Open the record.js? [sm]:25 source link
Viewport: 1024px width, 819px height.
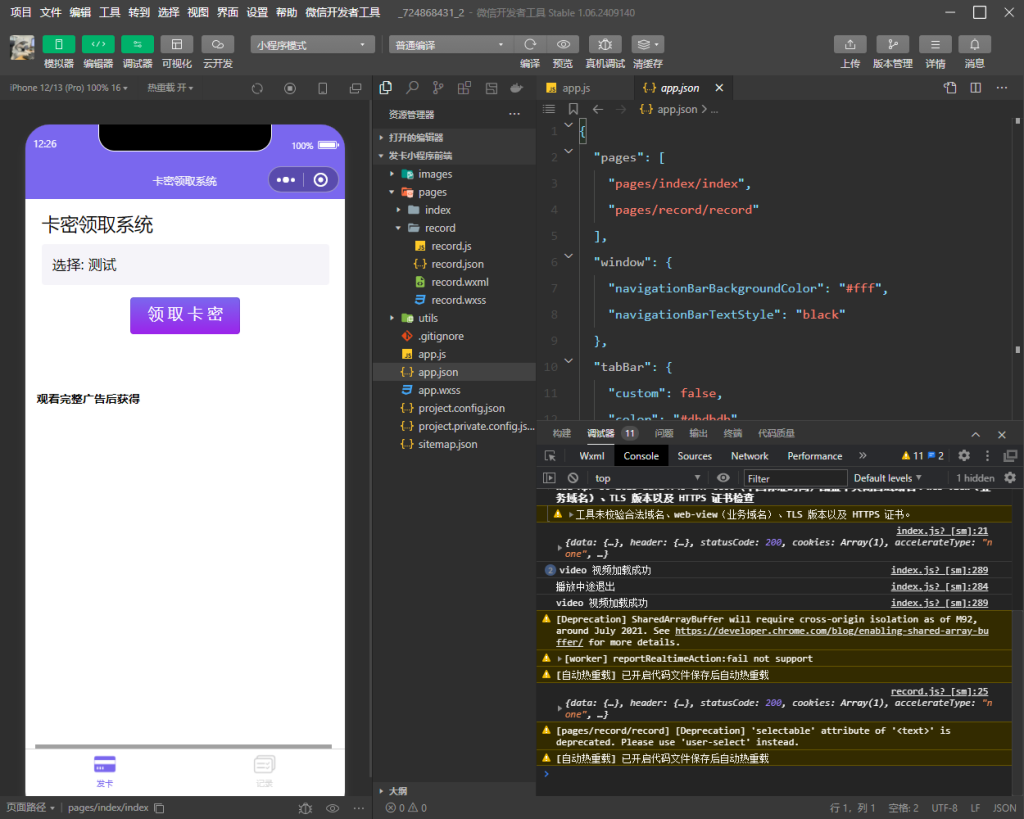[x=939, y=692]
